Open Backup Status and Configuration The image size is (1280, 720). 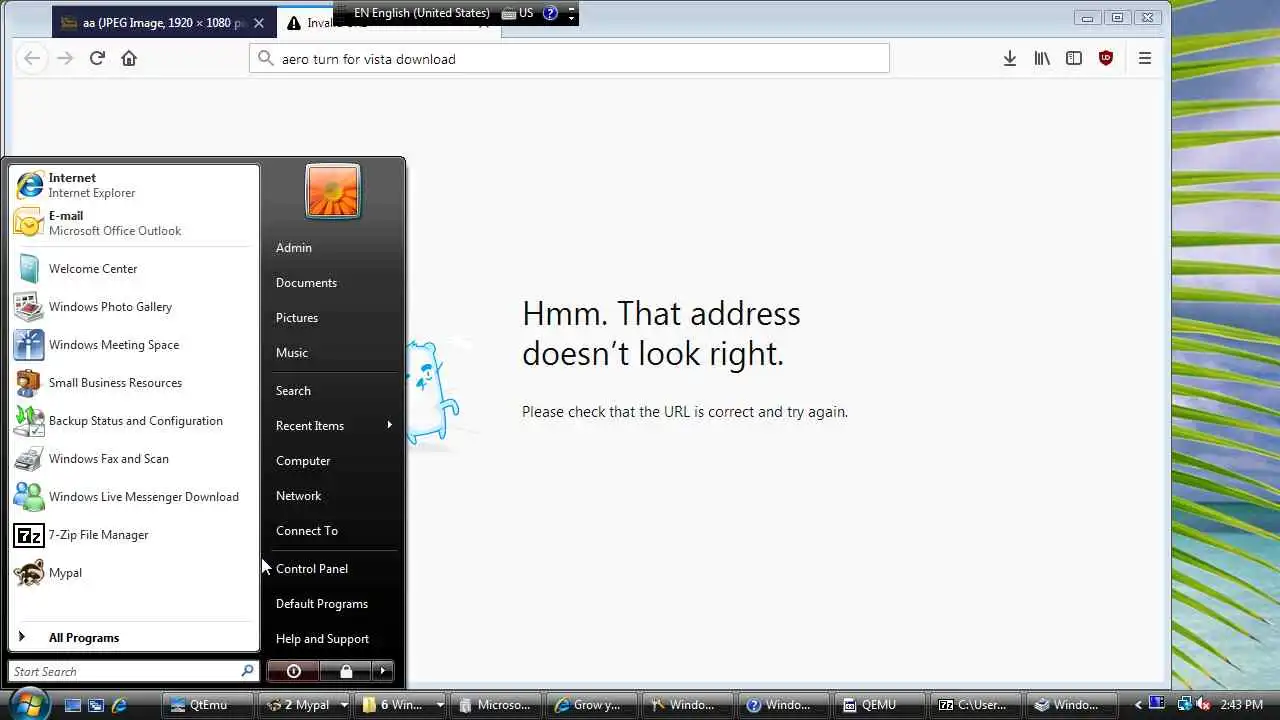tap(134, 421)
